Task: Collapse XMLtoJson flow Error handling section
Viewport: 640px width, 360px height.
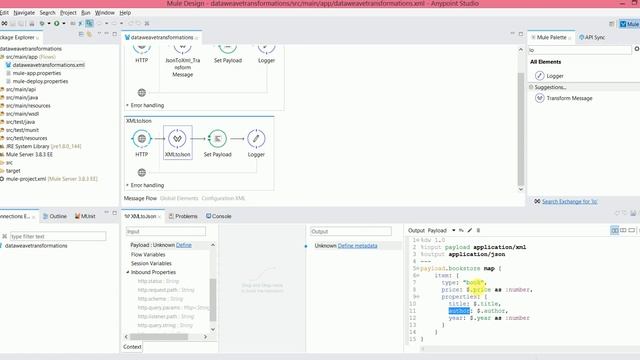Action: 127,185
